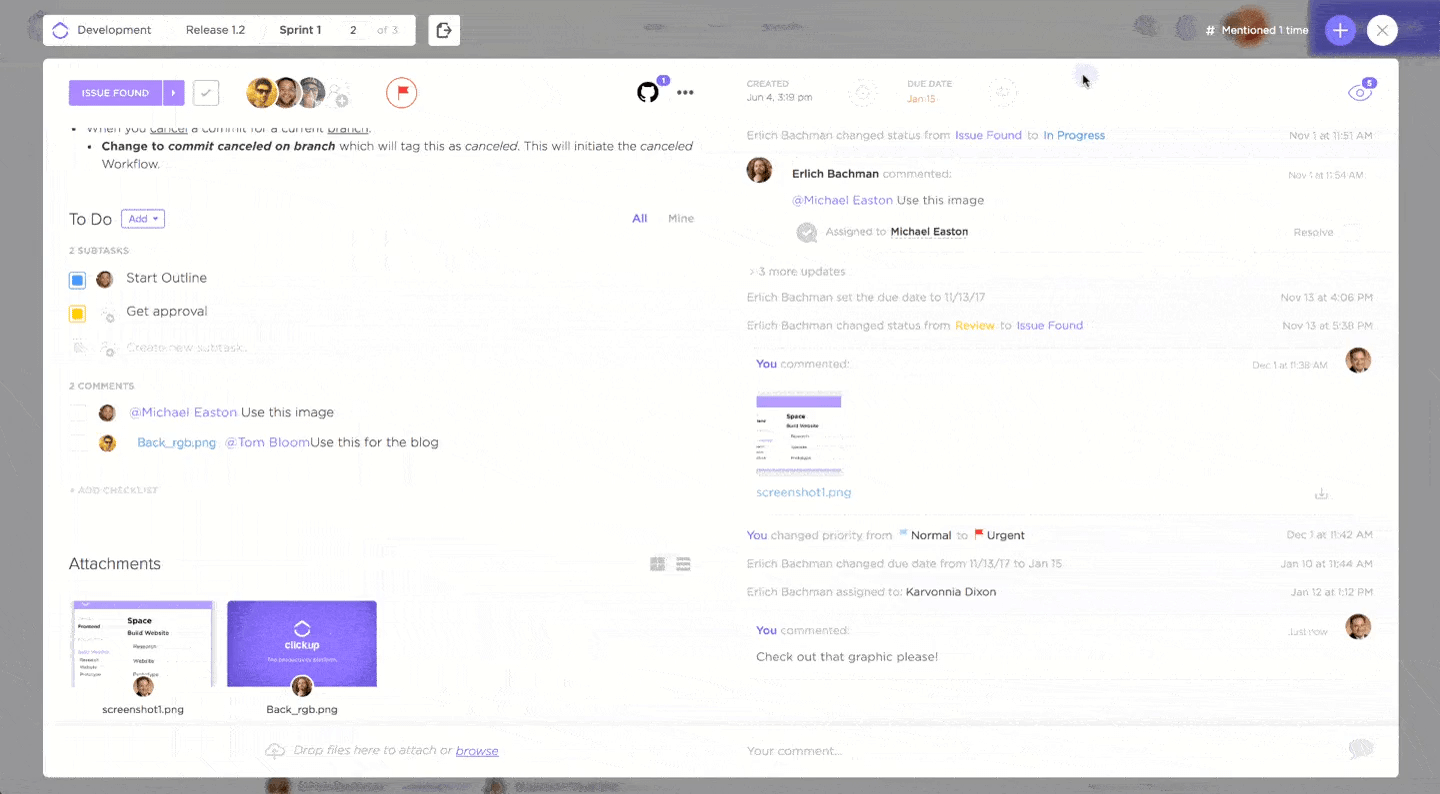Check the box beside Back_rgb.png comment
Viewport: 1440px width, 794px height.
point(78,443)
